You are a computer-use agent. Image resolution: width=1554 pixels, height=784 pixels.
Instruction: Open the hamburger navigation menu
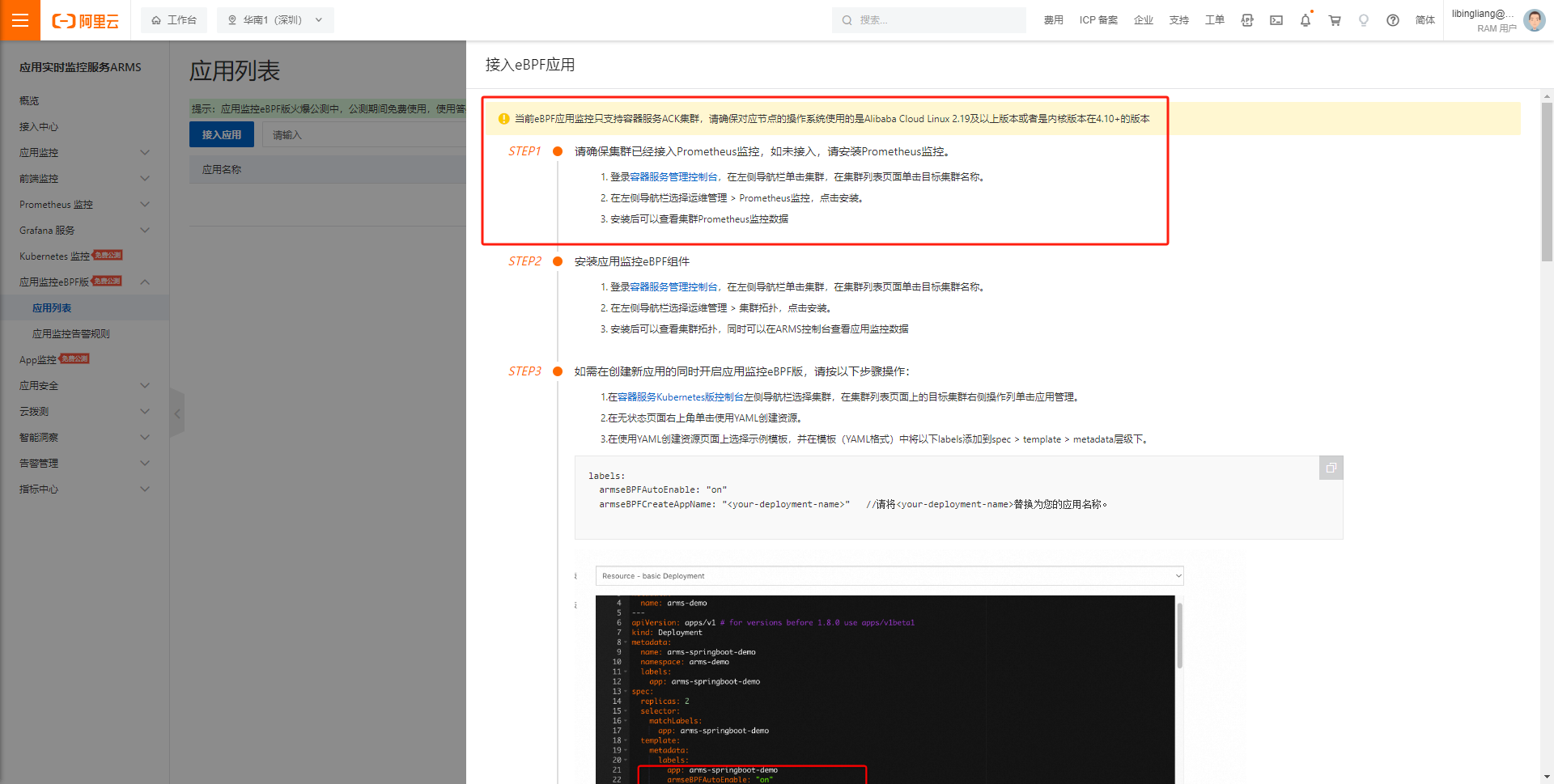click(x=20, y=20)
